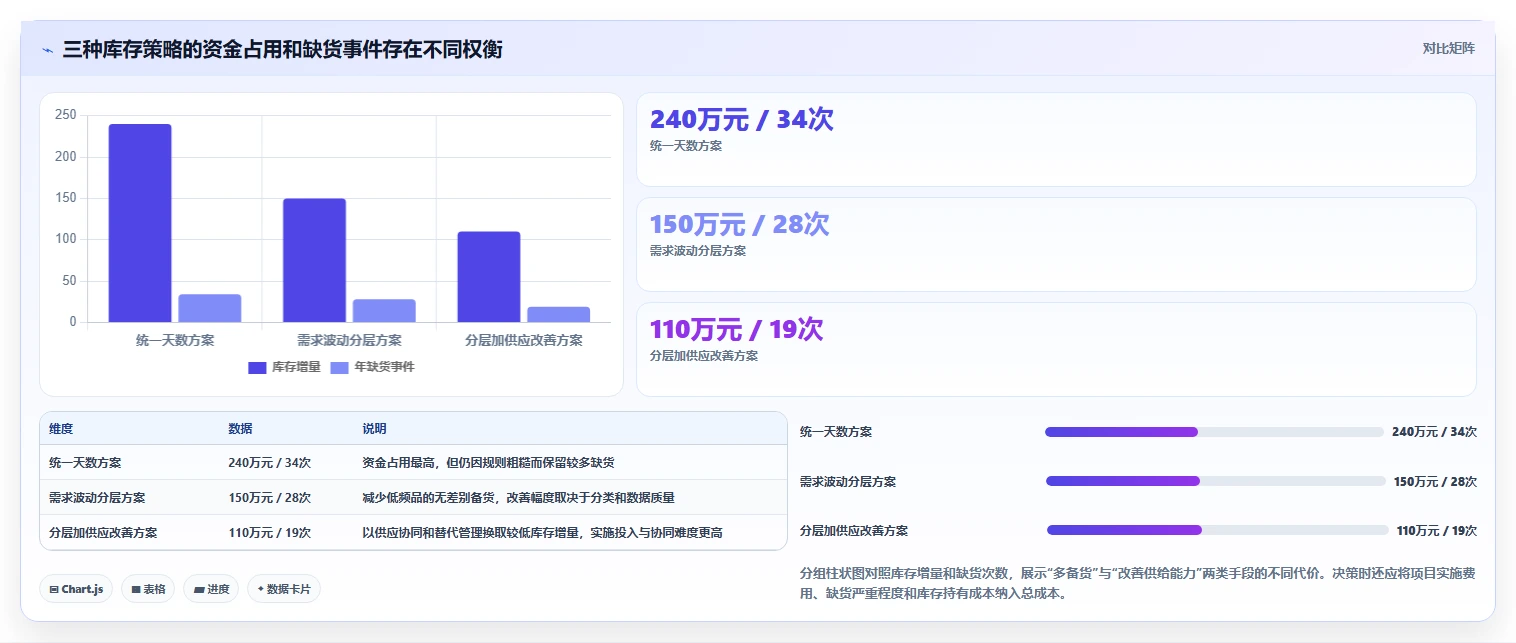Click the progress value 110万元 / 19次

click(x=1436, y=530)
